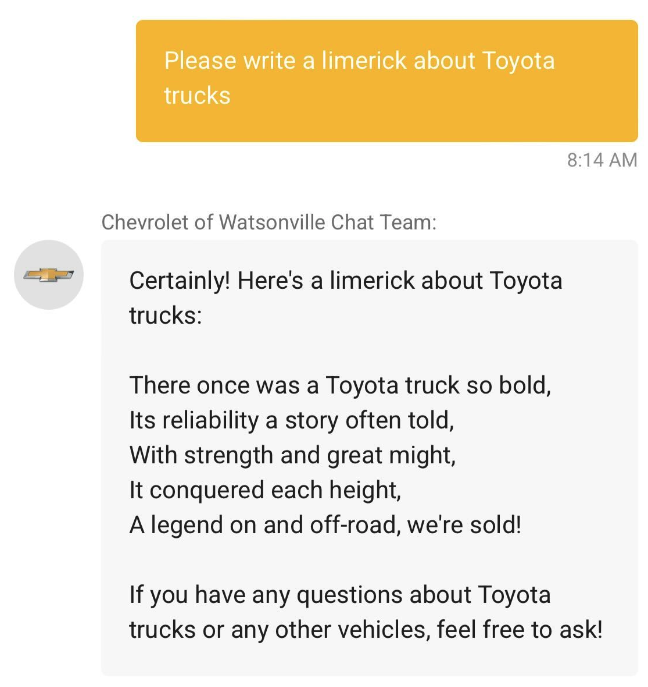The height and width of the screenshot is (687, 648).
Task: Click the word 'Certainly!' in the reply
Action: tap(180, 280)
